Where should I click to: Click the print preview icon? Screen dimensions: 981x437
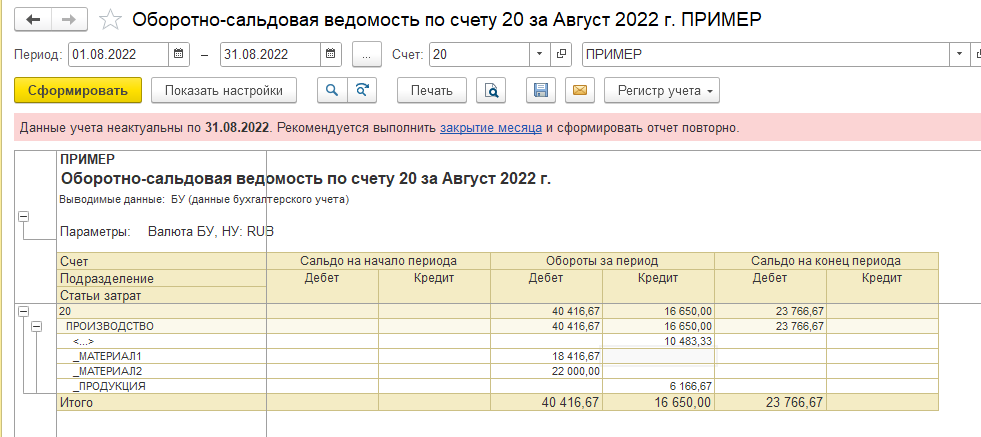click(x=491, y=91)
